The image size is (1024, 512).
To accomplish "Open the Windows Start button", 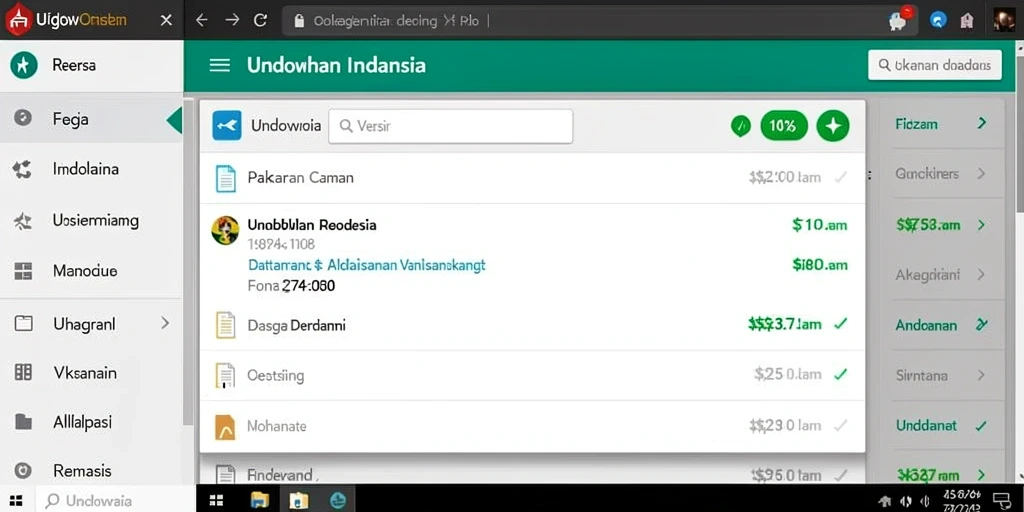I will pyautogui.click(x=16, y=501).
